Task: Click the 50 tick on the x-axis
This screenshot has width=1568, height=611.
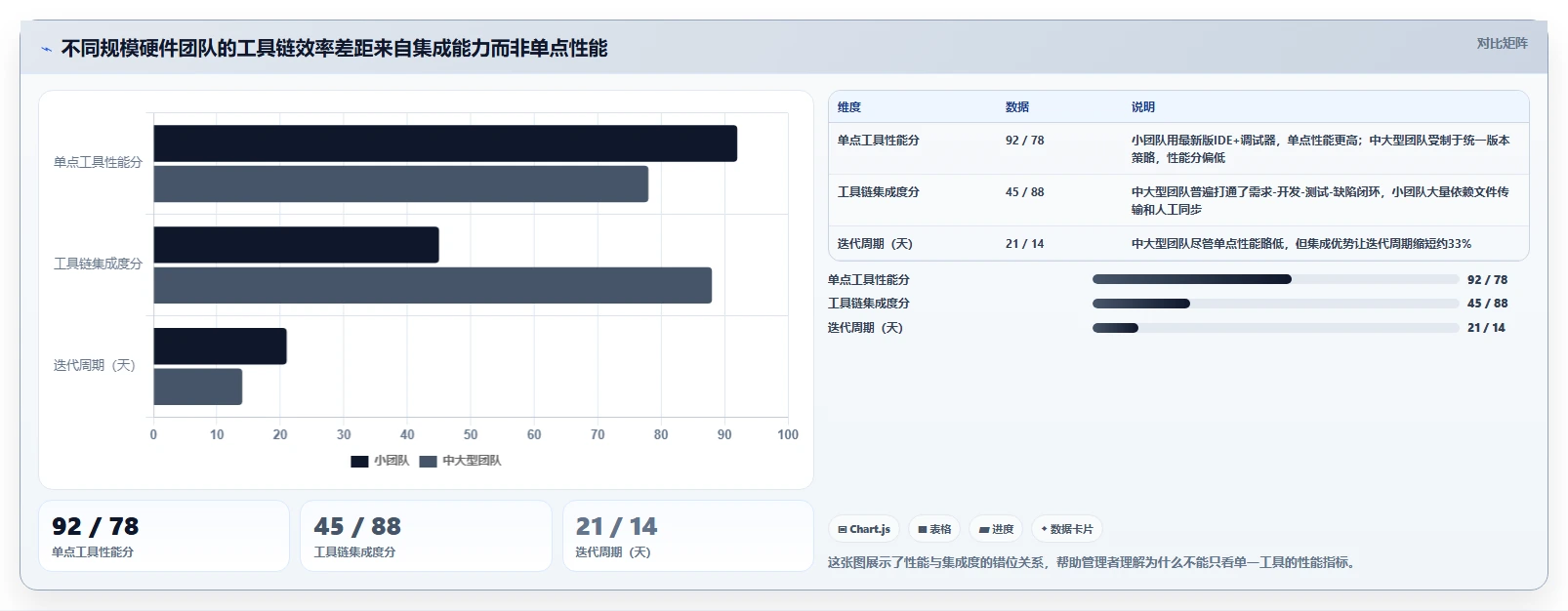Action: pos(471,434)
